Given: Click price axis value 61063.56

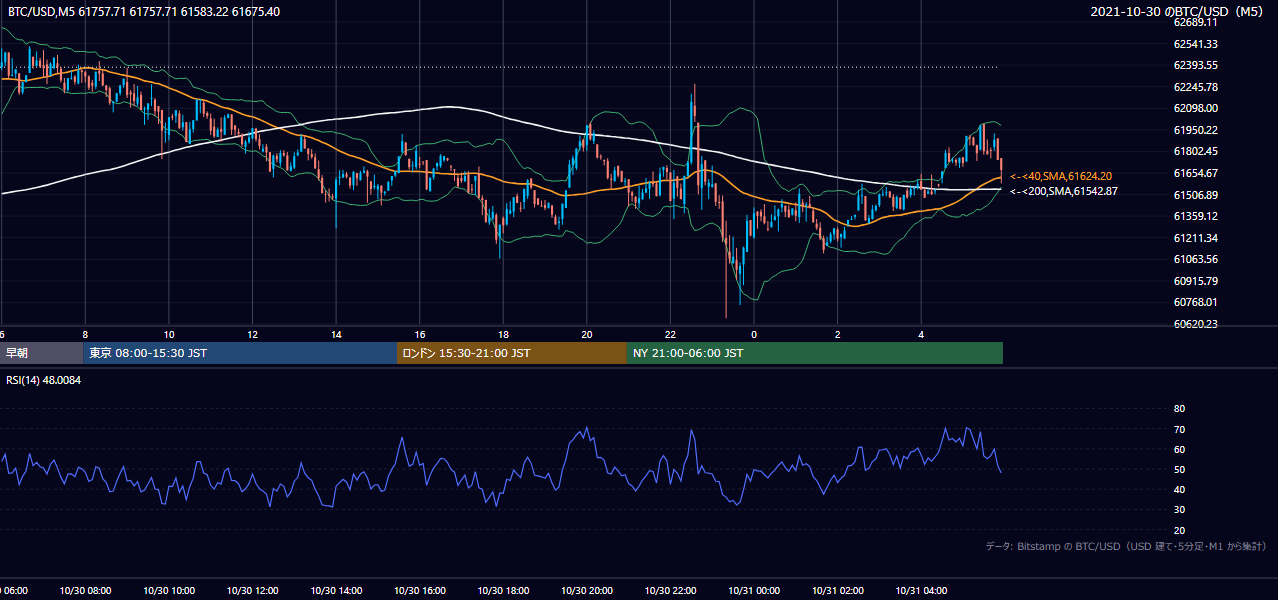Looking at the screenshot, I should click(x=1196, y=259).
